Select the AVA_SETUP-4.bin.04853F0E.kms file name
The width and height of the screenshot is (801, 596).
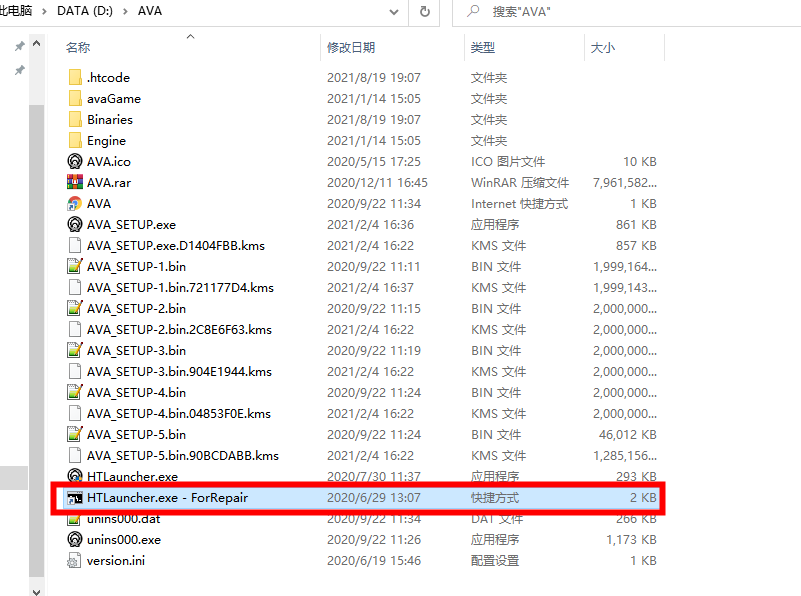point(179,413)
